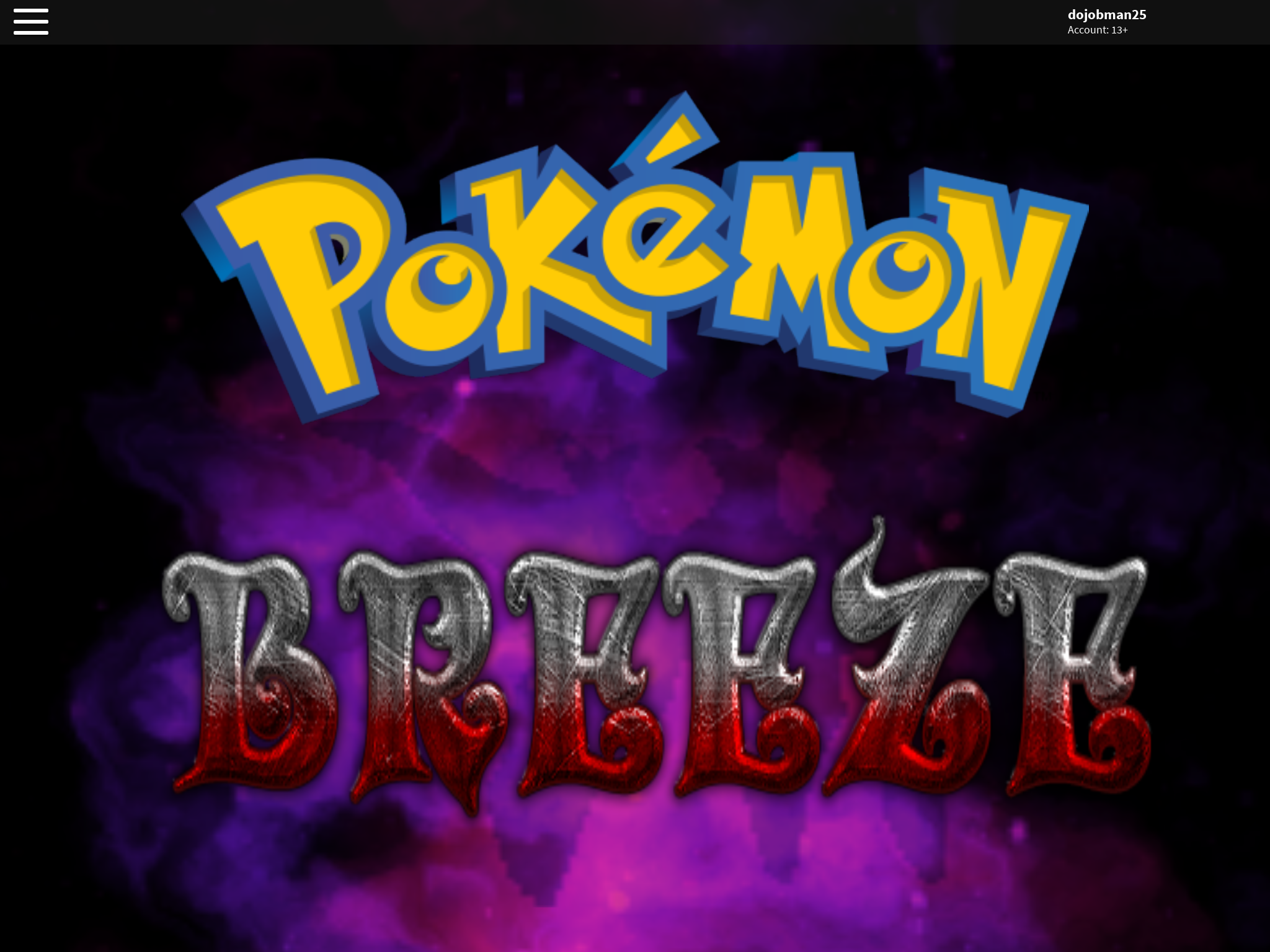Click the letter M in Pokémon logo
1270x952 pixels.
(x=800, y=260)
